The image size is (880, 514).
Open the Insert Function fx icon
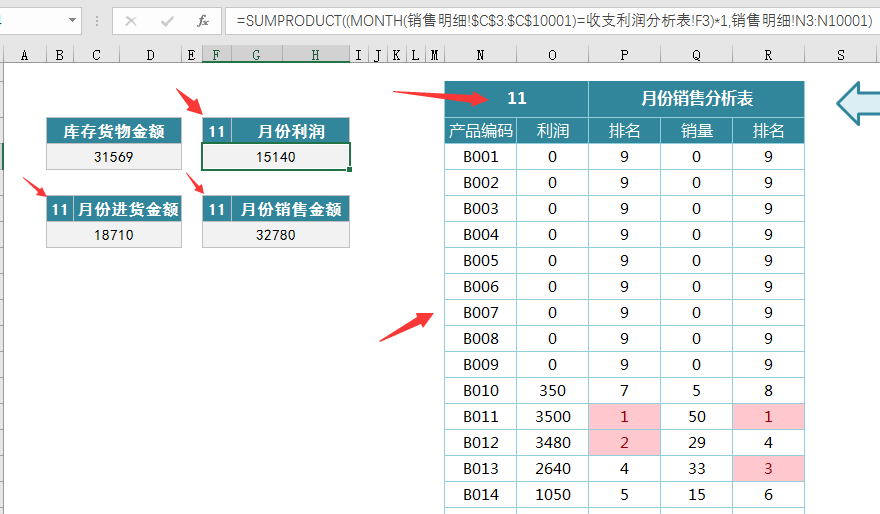coord(203,21)
